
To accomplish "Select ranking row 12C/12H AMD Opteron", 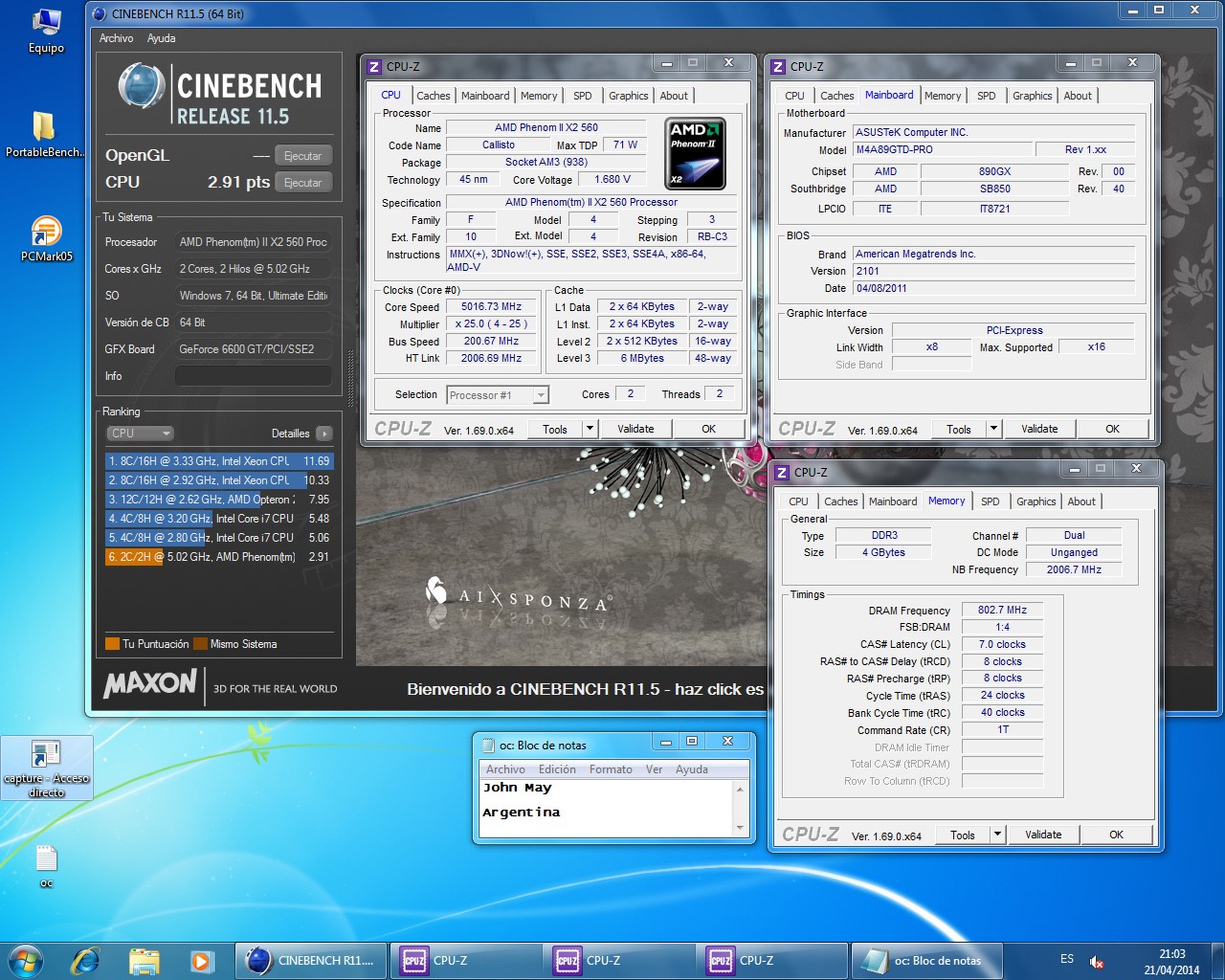I will pos(218,500).
